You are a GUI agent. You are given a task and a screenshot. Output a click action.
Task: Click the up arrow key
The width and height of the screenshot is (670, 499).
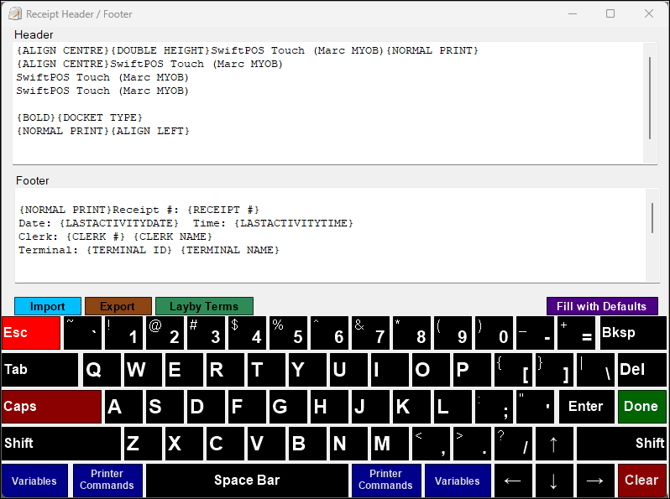[554, 443]
